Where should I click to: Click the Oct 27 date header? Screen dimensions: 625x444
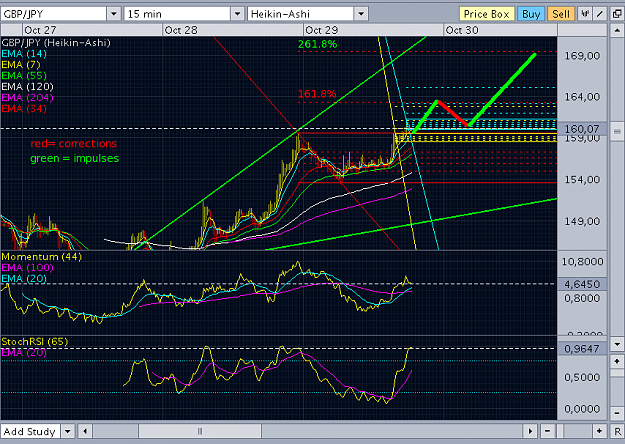click(x=40, y=30)
